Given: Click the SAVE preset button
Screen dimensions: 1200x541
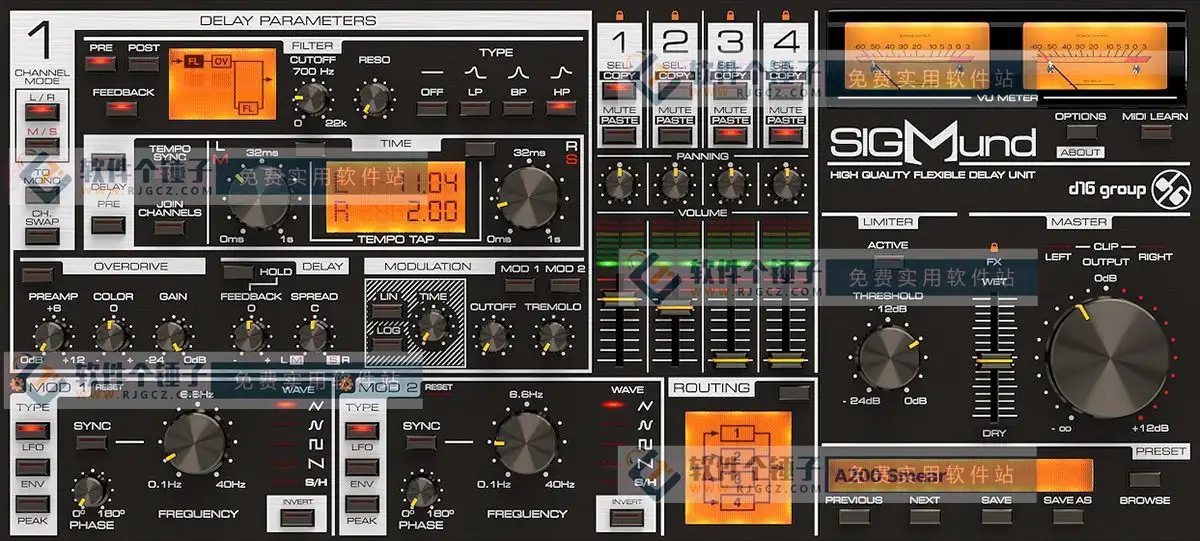Looking at the screenshot, I should coord(996,516).
